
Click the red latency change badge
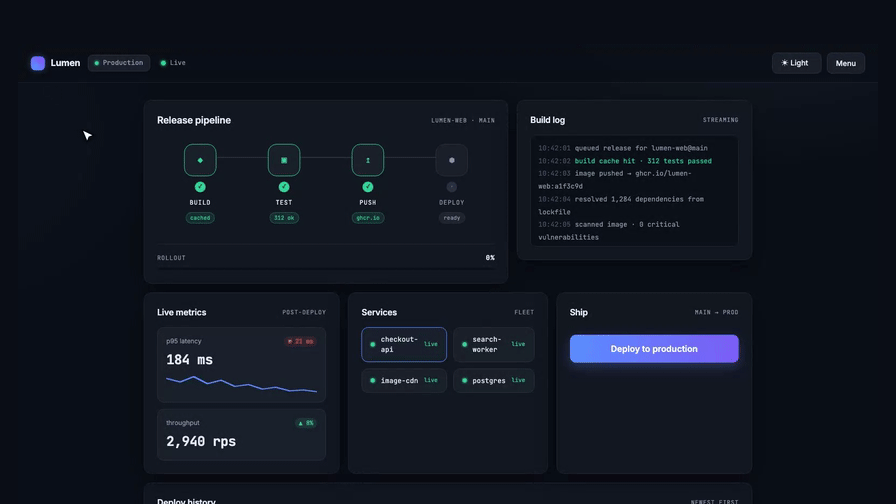pyautogui.click(x=300, y=342)
